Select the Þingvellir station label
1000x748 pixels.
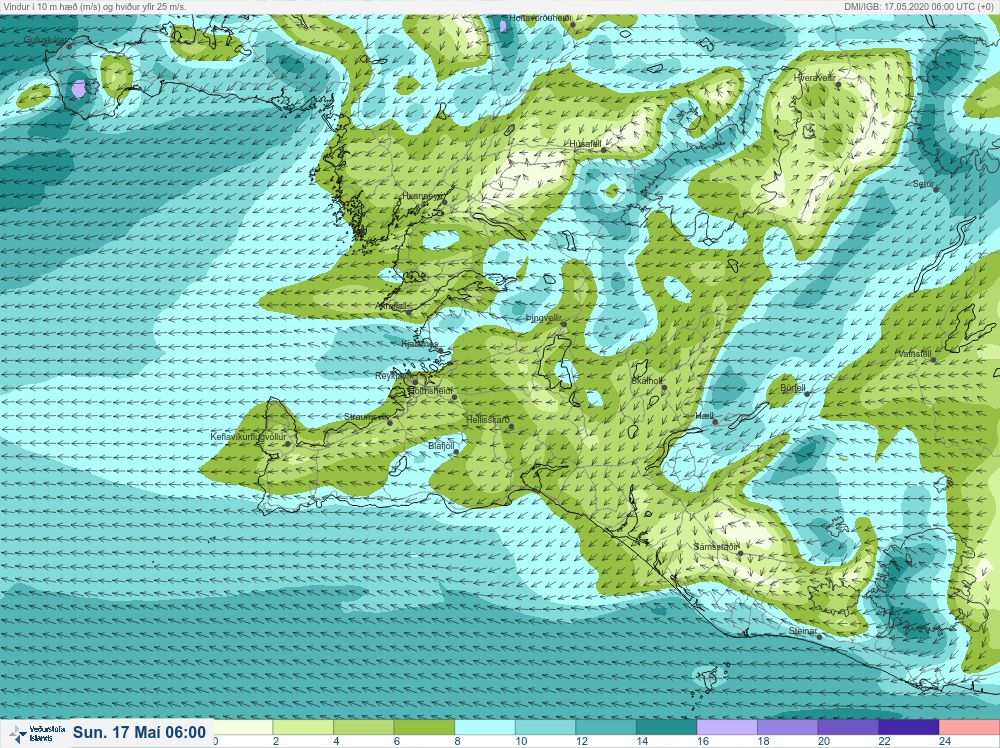[x=543, y=318]
